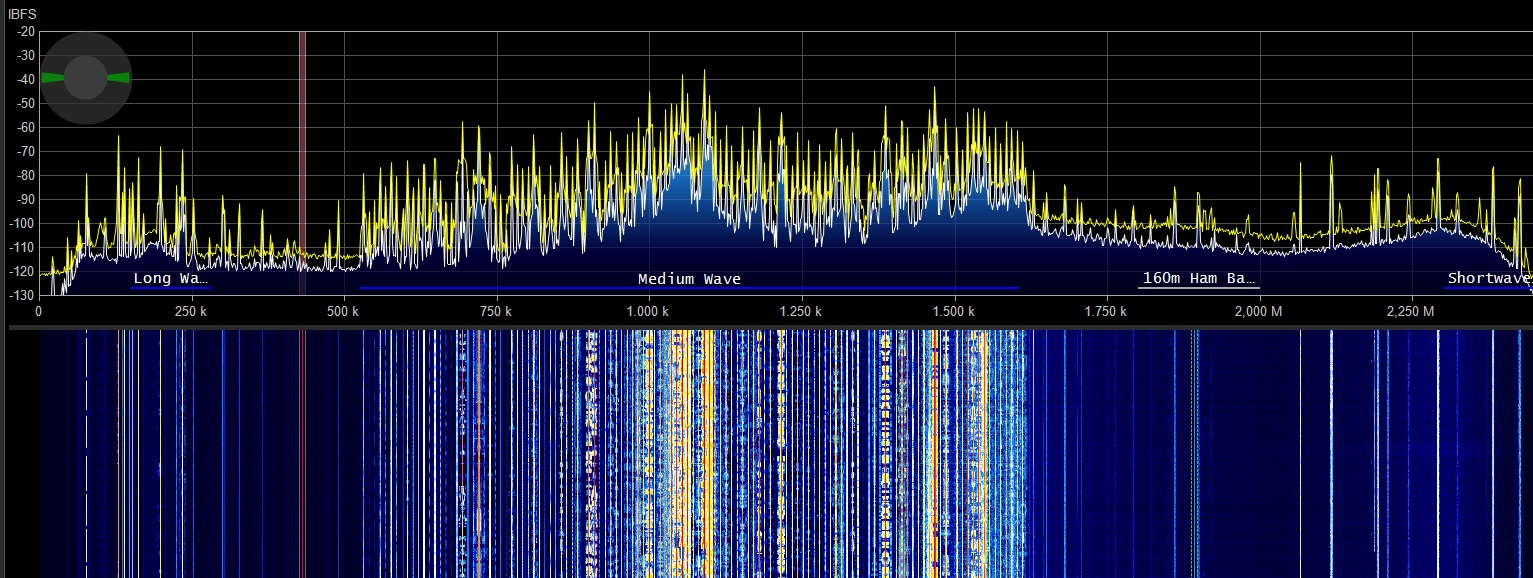
Task: Click the blue bar under Medium Wave band
Action: pyautogui.click(x=689, y=288)
